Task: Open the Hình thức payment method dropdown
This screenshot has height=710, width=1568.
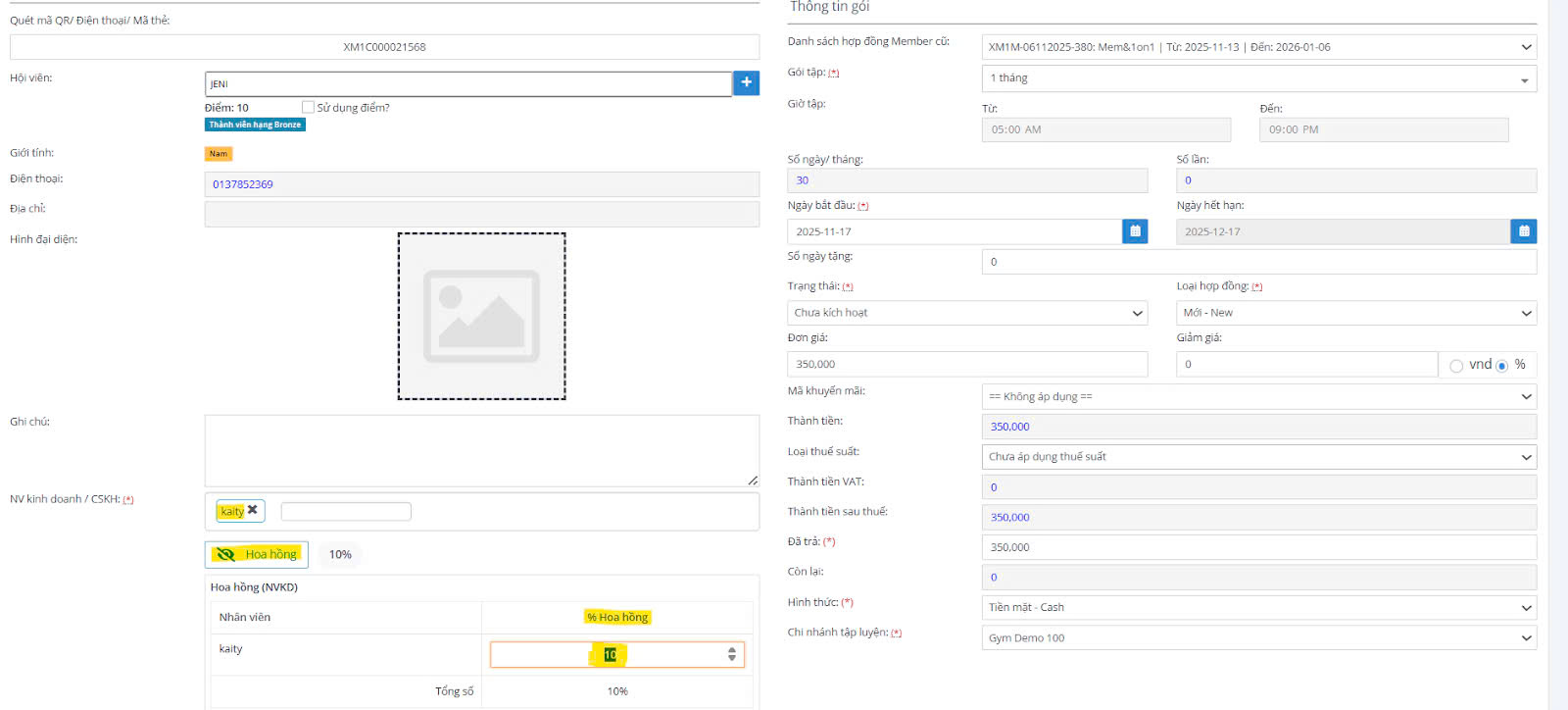Action: [1258, 608]
